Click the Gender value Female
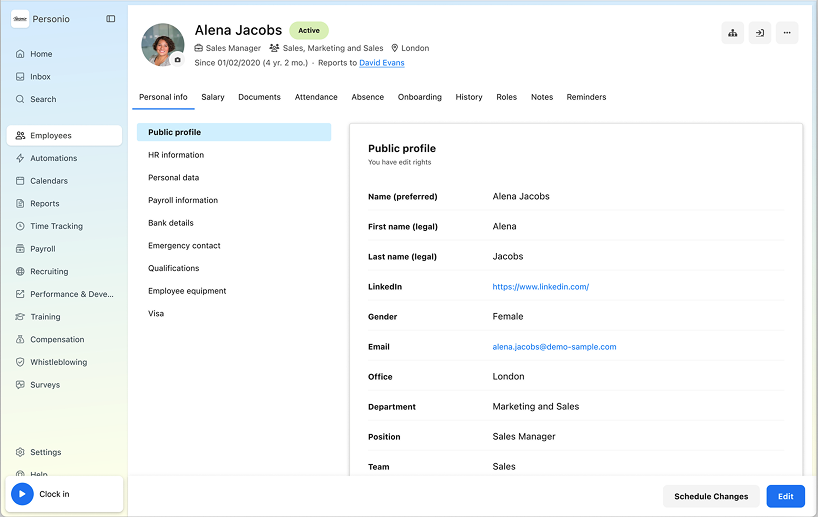 click(508, 317)
